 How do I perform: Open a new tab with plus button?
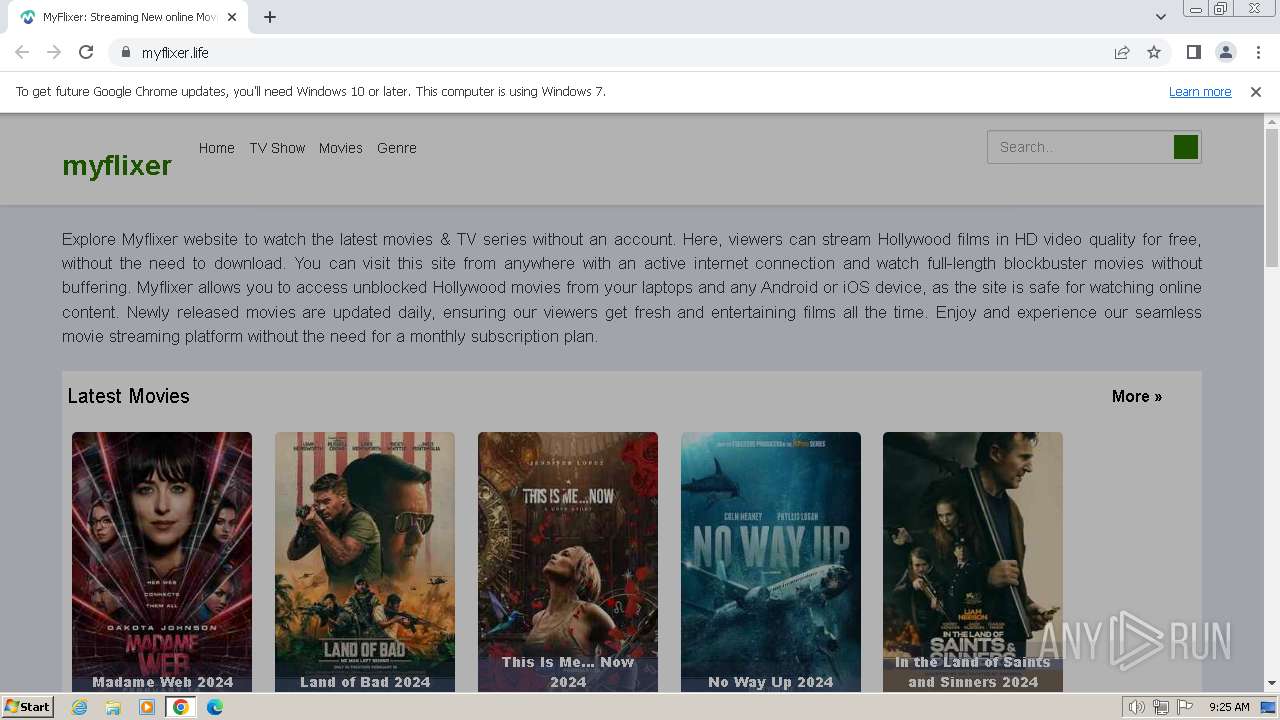(270, 17)
